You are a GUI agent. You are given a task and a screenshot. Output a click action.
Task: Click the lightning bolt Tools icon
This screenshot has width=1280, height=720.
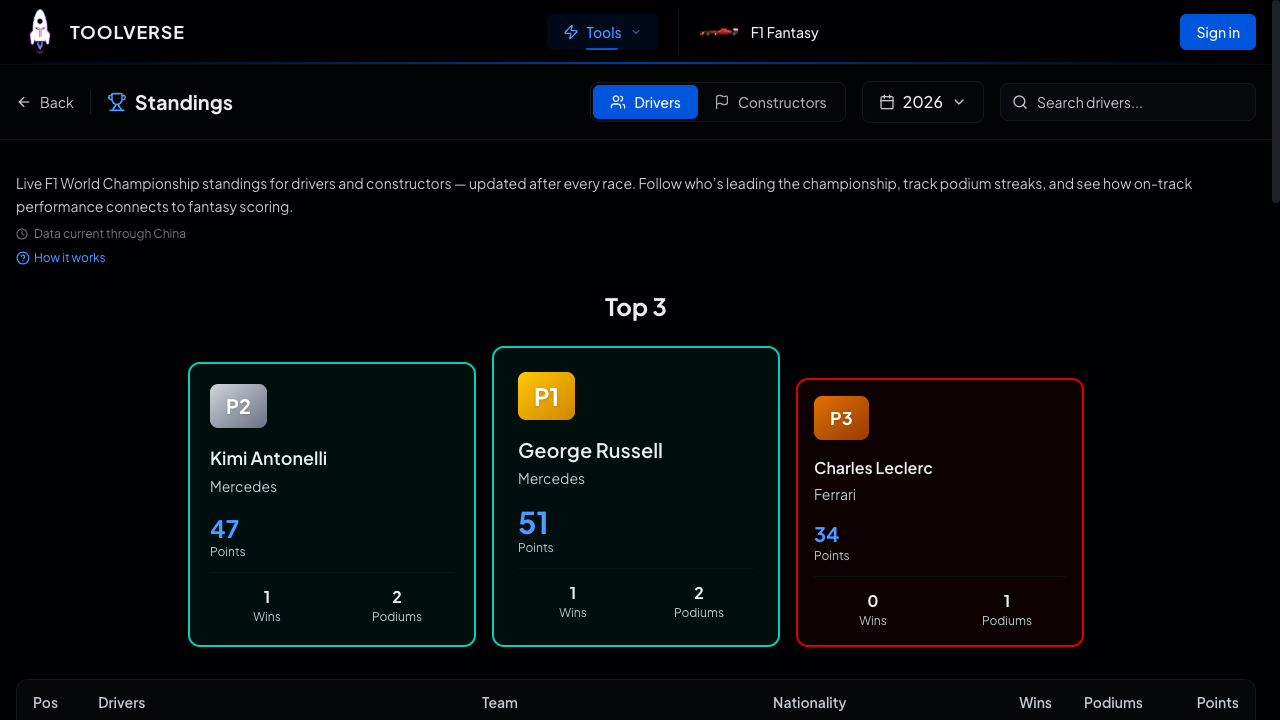(x=571, y=32)
